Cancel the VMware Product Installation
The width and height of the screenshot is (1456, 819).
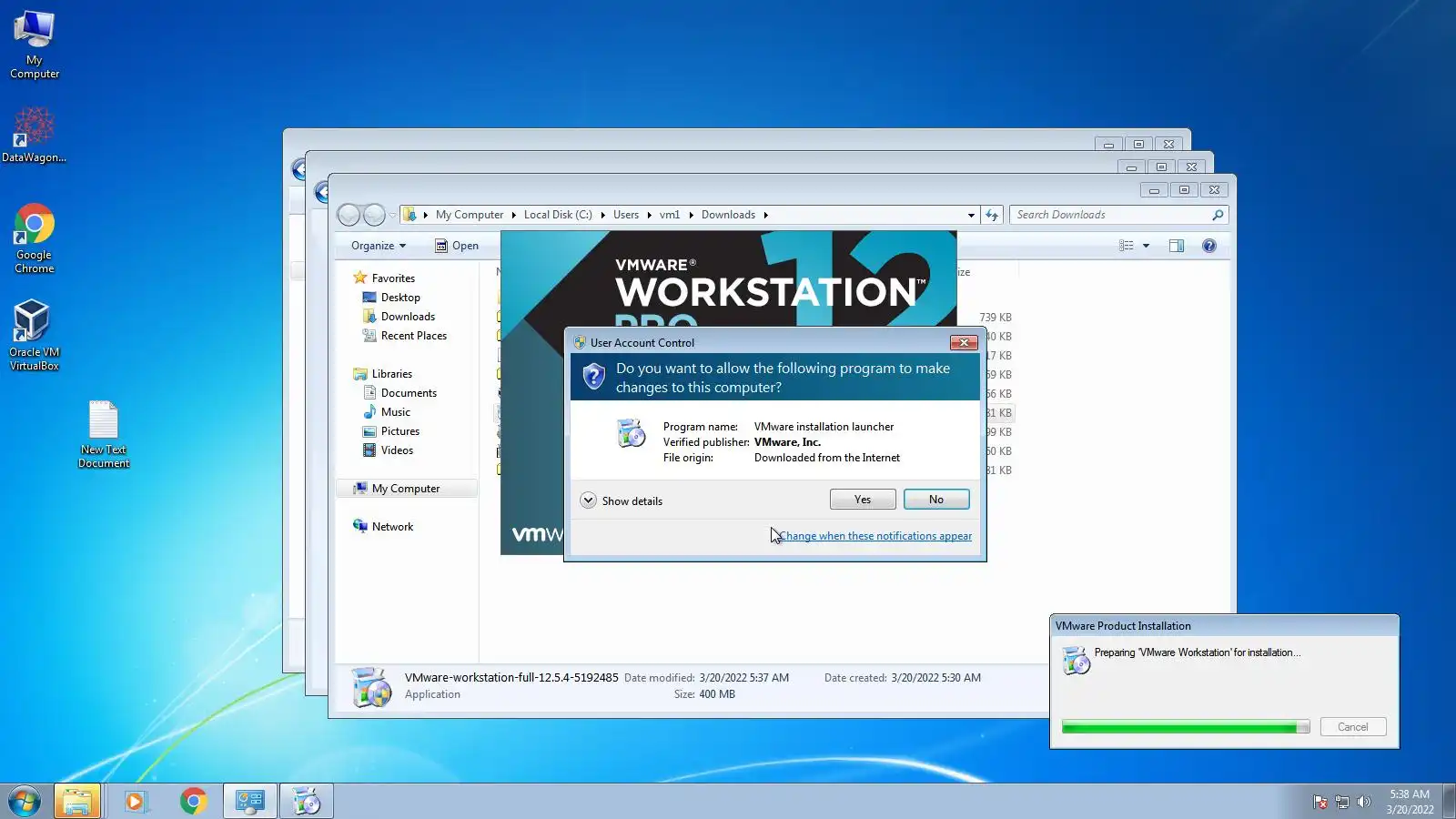[1352, 727]
